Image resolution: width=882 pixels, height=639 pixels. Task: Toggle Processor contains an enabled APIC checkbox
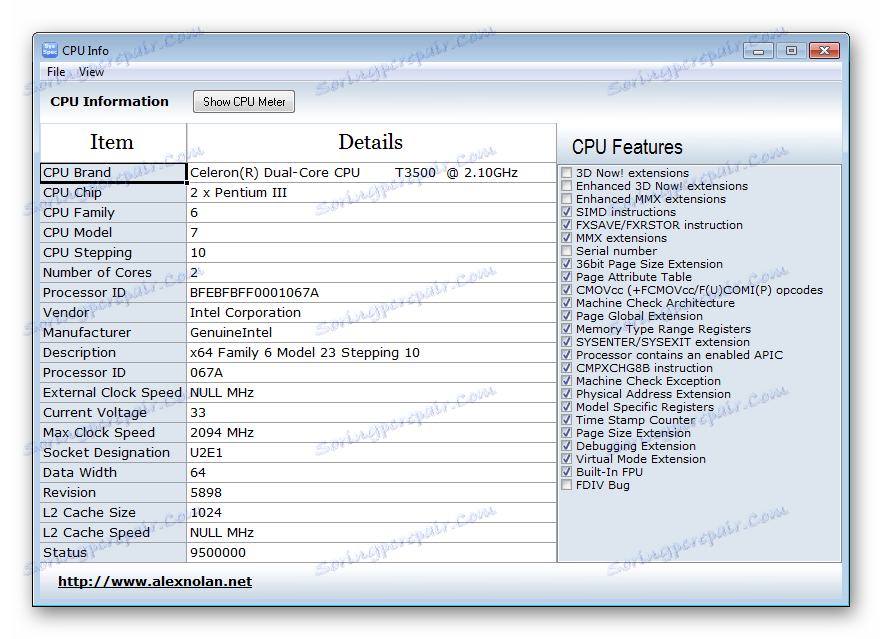pyautogui.click(x=566, y=354)
